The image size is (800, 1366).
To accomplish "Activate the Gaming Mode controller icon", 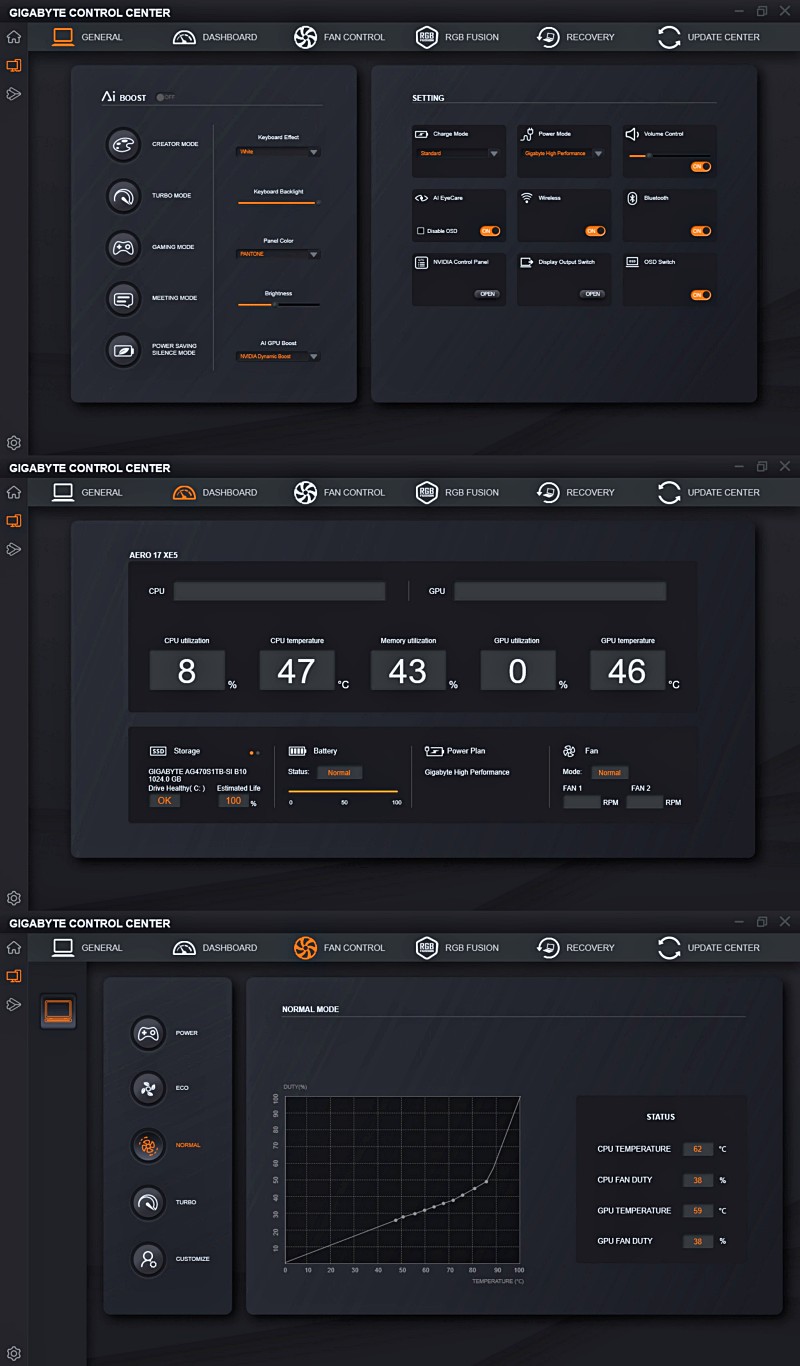I will [x=123, y=247].
